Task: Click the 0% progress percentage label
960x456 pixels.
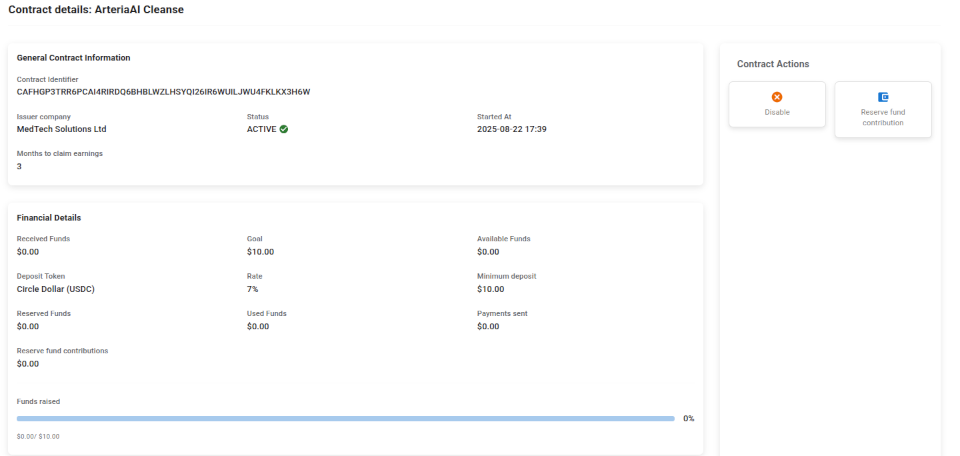Action: 688,418
